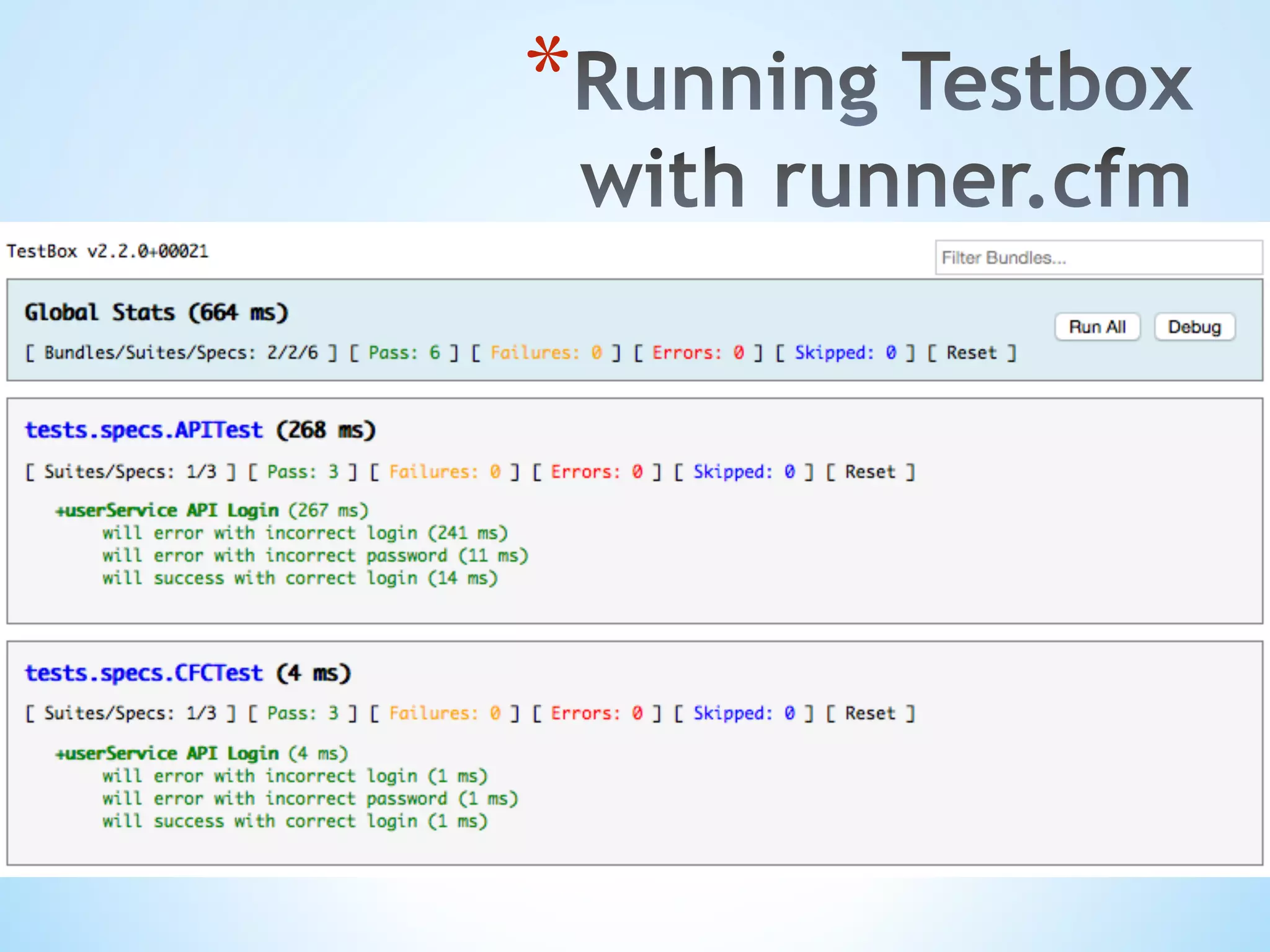
Task: Select spec 'will error with incorrect login (241 ms)'
Action: pos(305,533)
